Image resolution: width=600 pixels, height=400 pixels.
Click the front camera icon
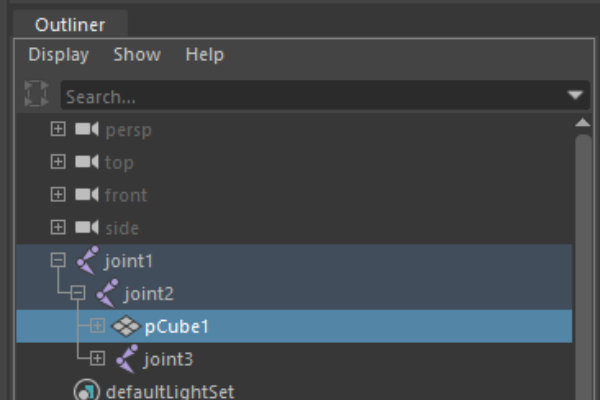click(x=86, y=194)
